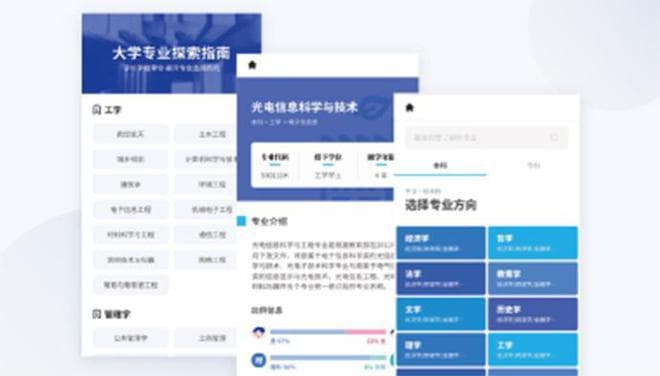
Task: Click the 选择专业方向 heading
Action: pos(441,205)
